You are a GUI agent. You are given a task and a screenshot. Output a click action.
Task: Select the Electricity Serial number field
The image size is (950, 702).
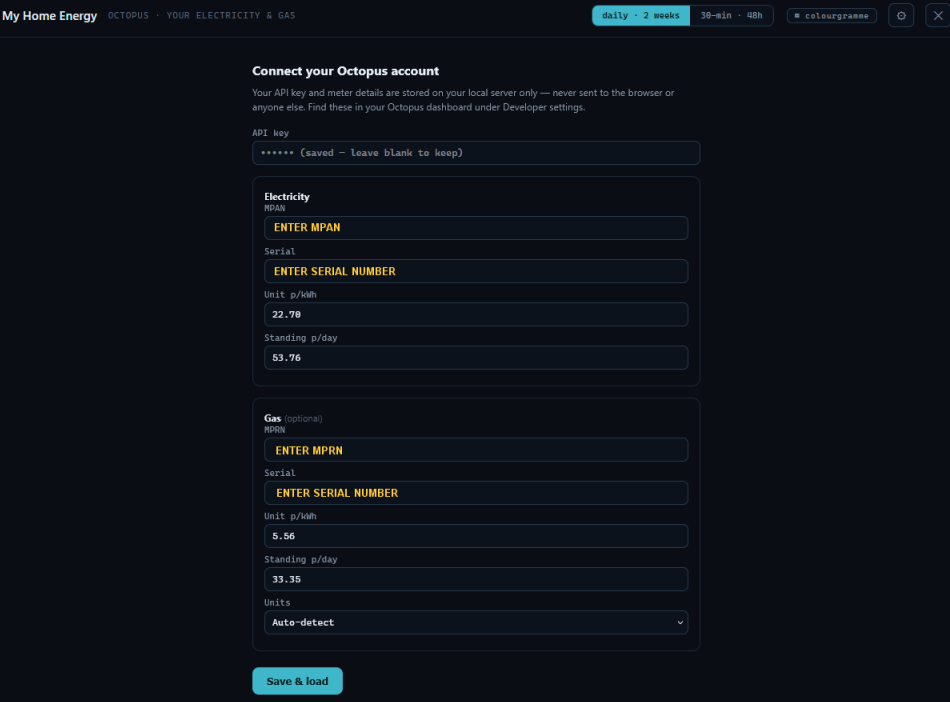click(x=476, y=271)
